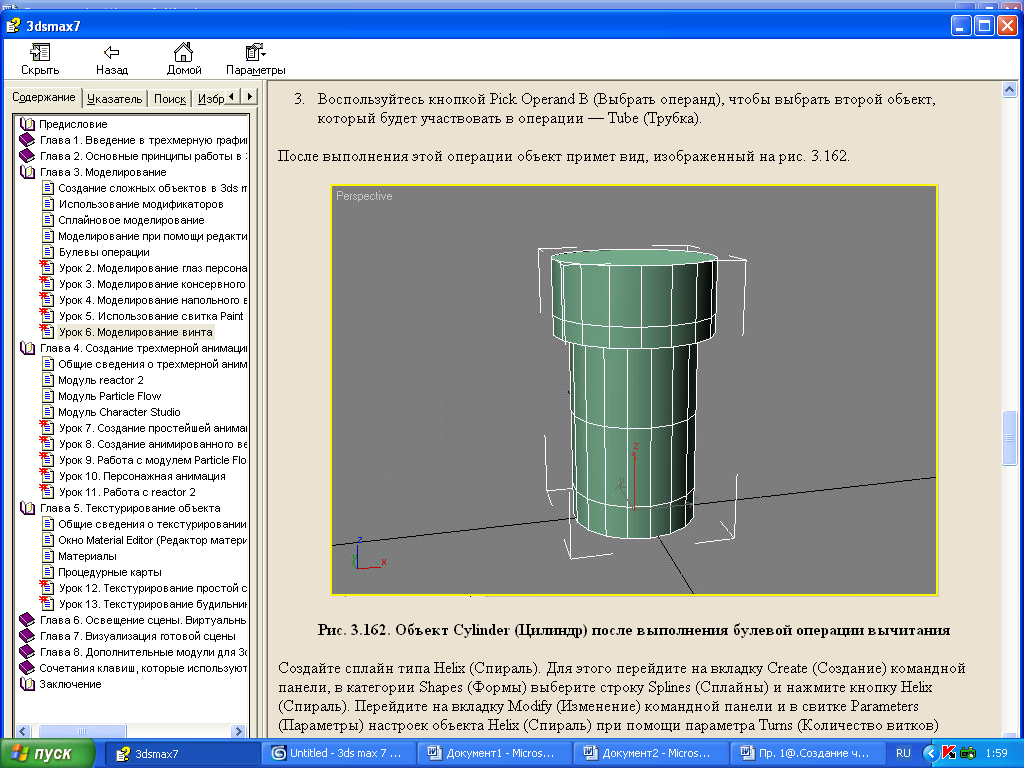The image size is (1024, 768).
Task: Switch to the Поиск tab
Action: [x=170, y=99]
